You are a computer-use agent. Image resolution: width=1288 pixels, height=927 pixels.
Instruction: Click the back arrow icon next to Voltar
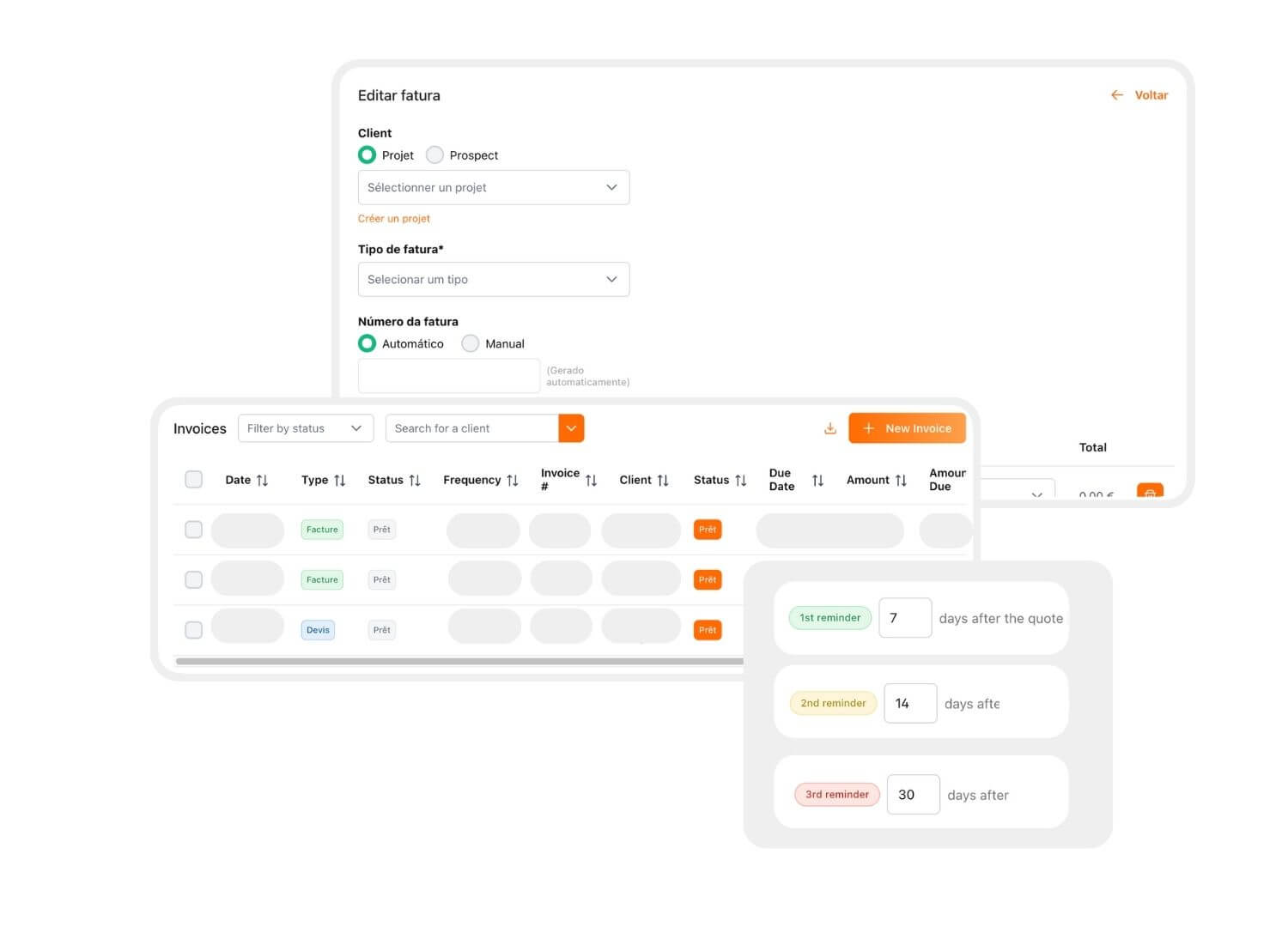coord(1116,95)
